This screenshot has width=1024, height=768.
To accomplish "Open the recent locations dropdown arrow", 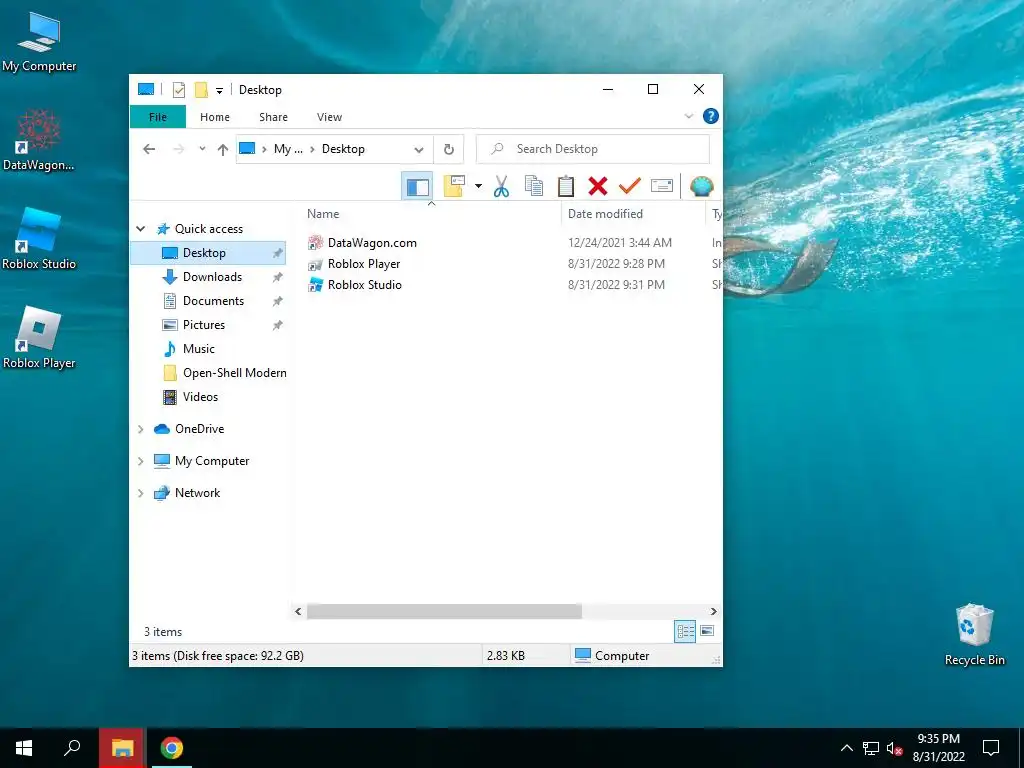I will point(202,149).
